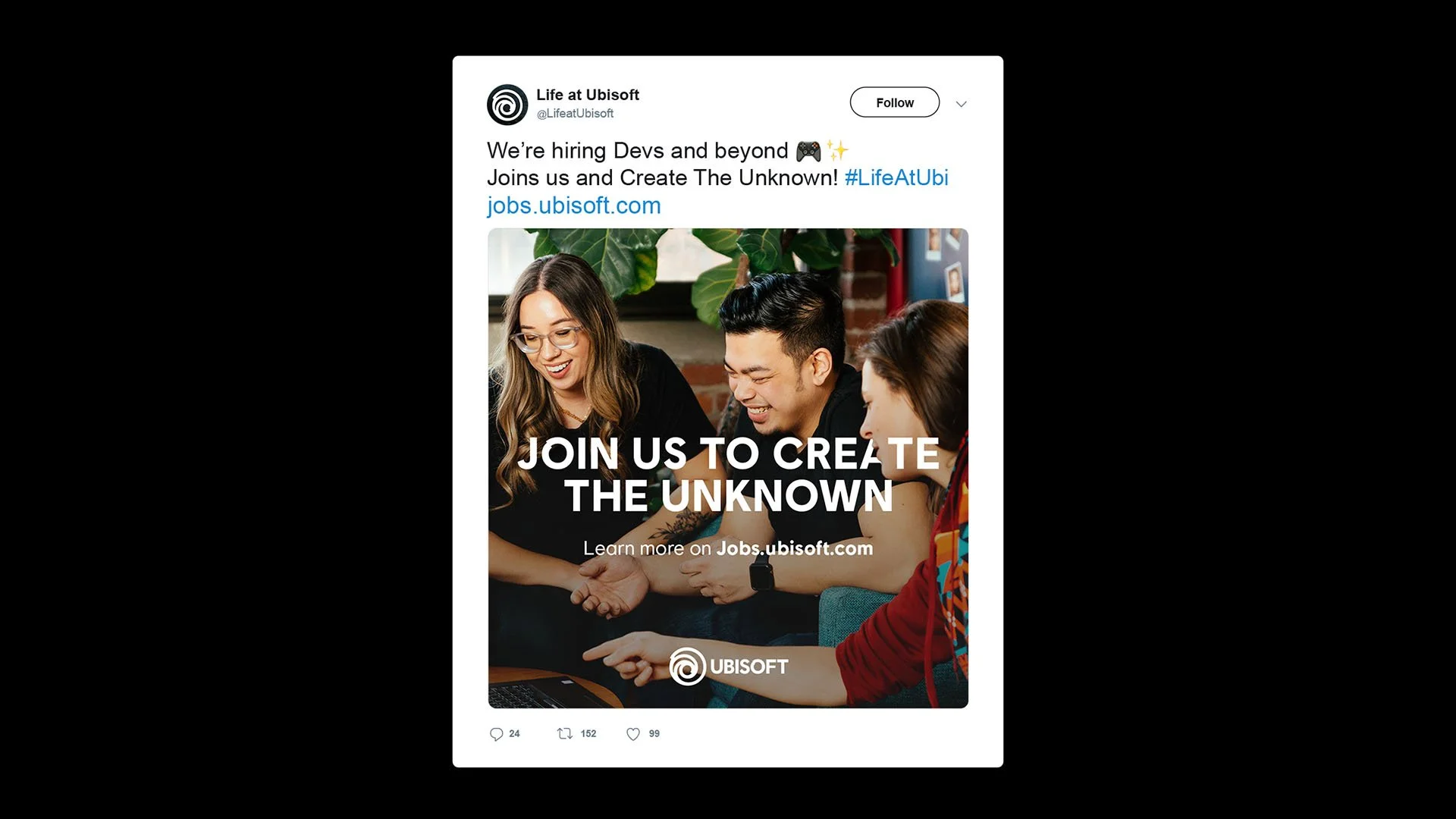Follow the Life at Ubisoft account

[x=895, y=102]
